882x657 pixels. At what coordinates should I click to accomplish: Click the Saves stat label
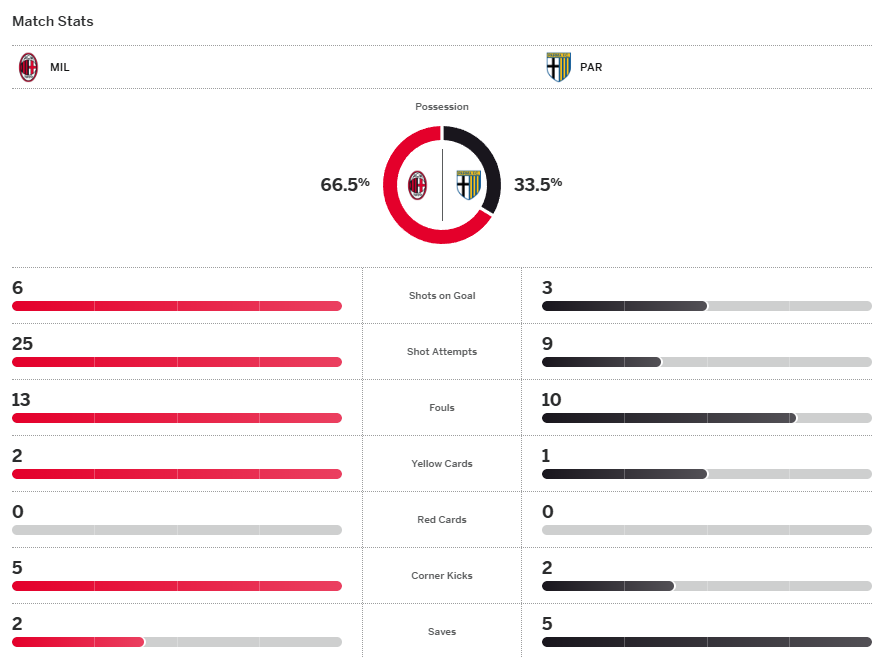point(442,632)
